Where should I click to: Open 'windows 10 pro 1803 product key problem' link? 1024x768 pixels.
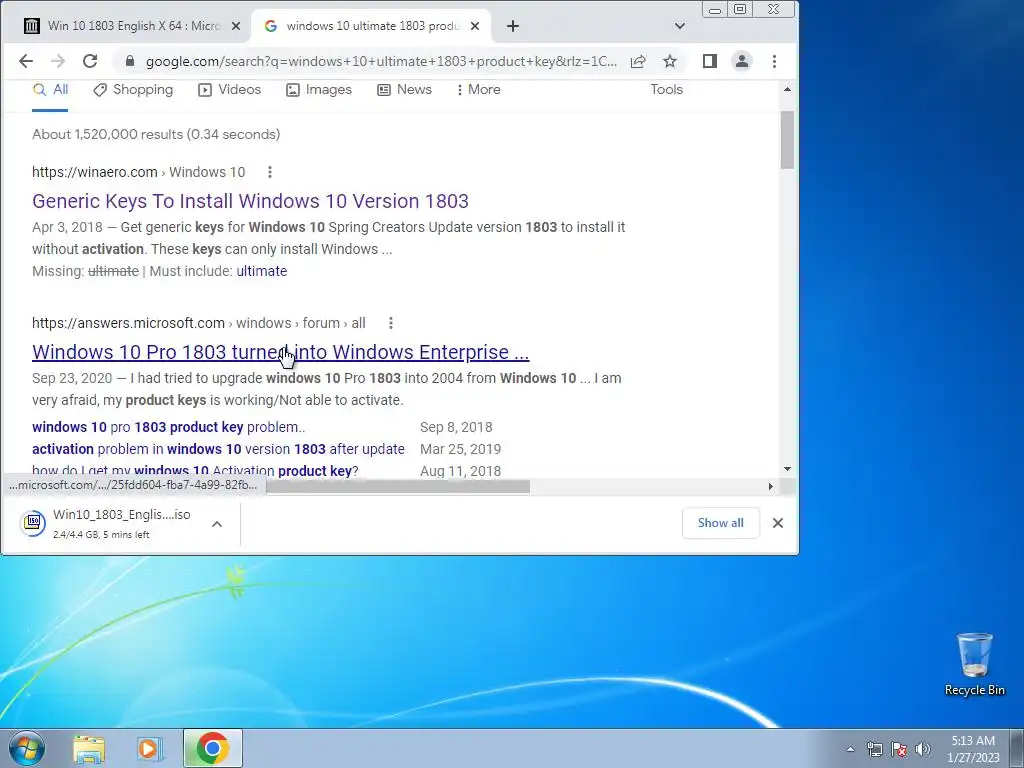(168, 427)
